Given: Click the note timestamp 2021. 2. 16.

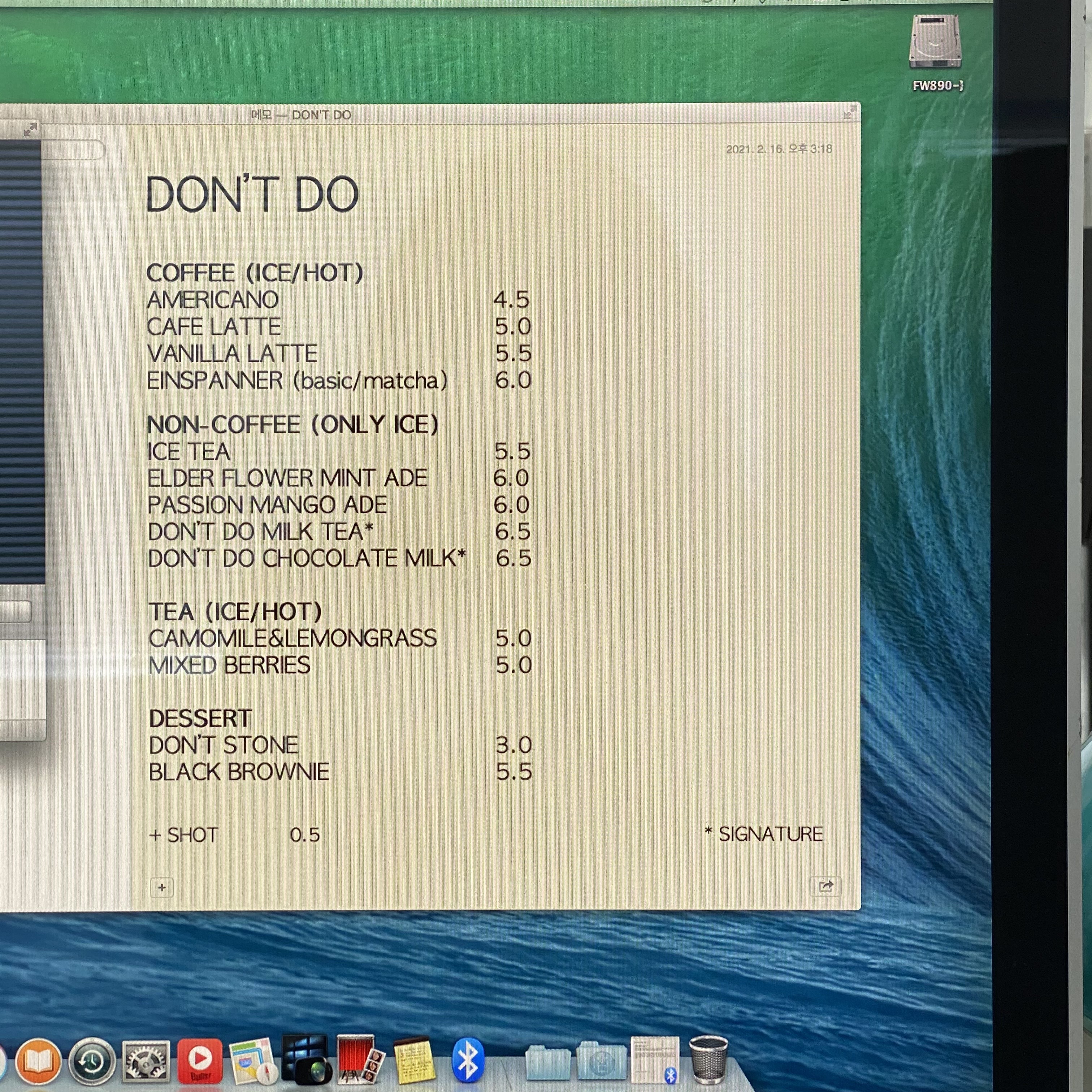Looking at the screenshot, I should (x=779, y=149).
